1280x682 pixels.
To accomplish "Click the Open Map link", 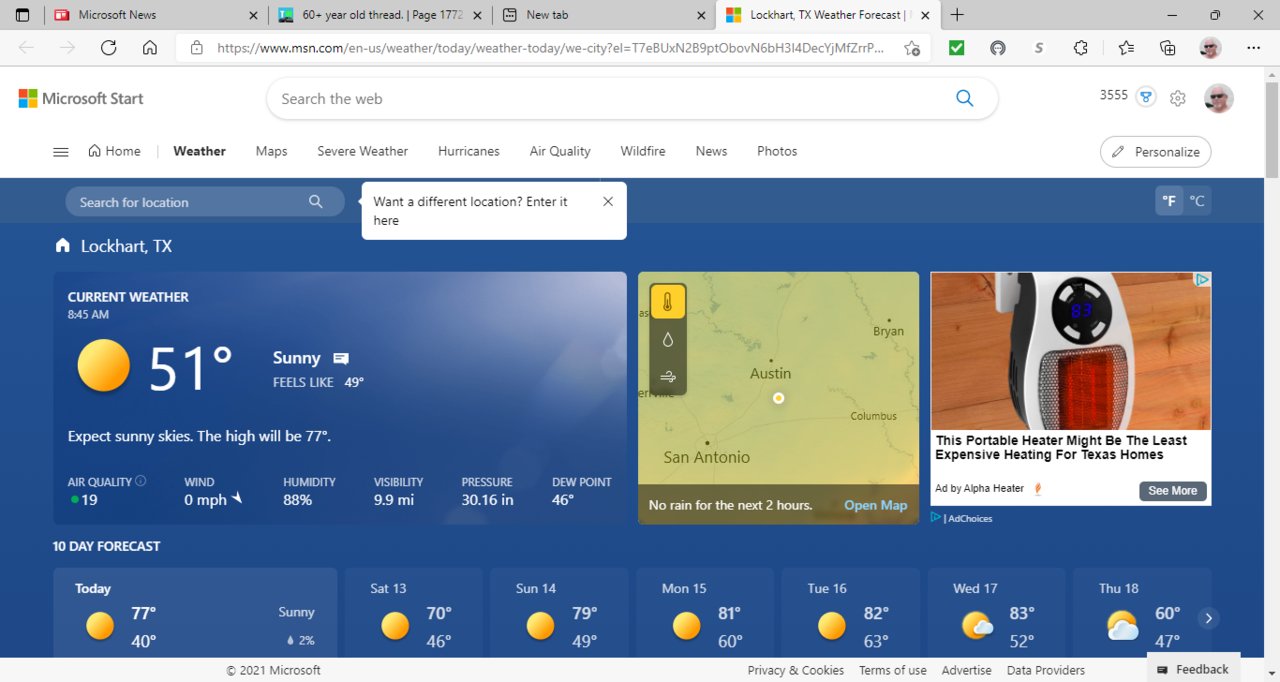I will click(875, 505).
